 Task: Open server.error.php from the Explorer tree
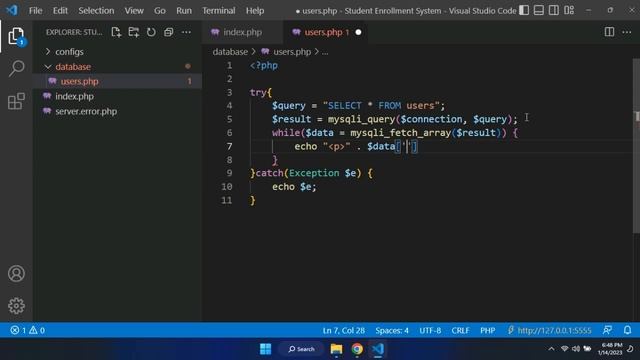coord(86,111)
